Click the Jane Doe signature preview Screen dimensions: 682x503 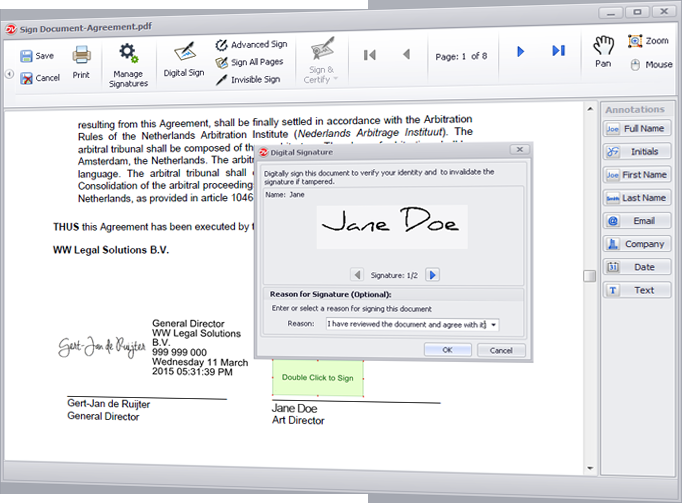[x=392, y=227]
